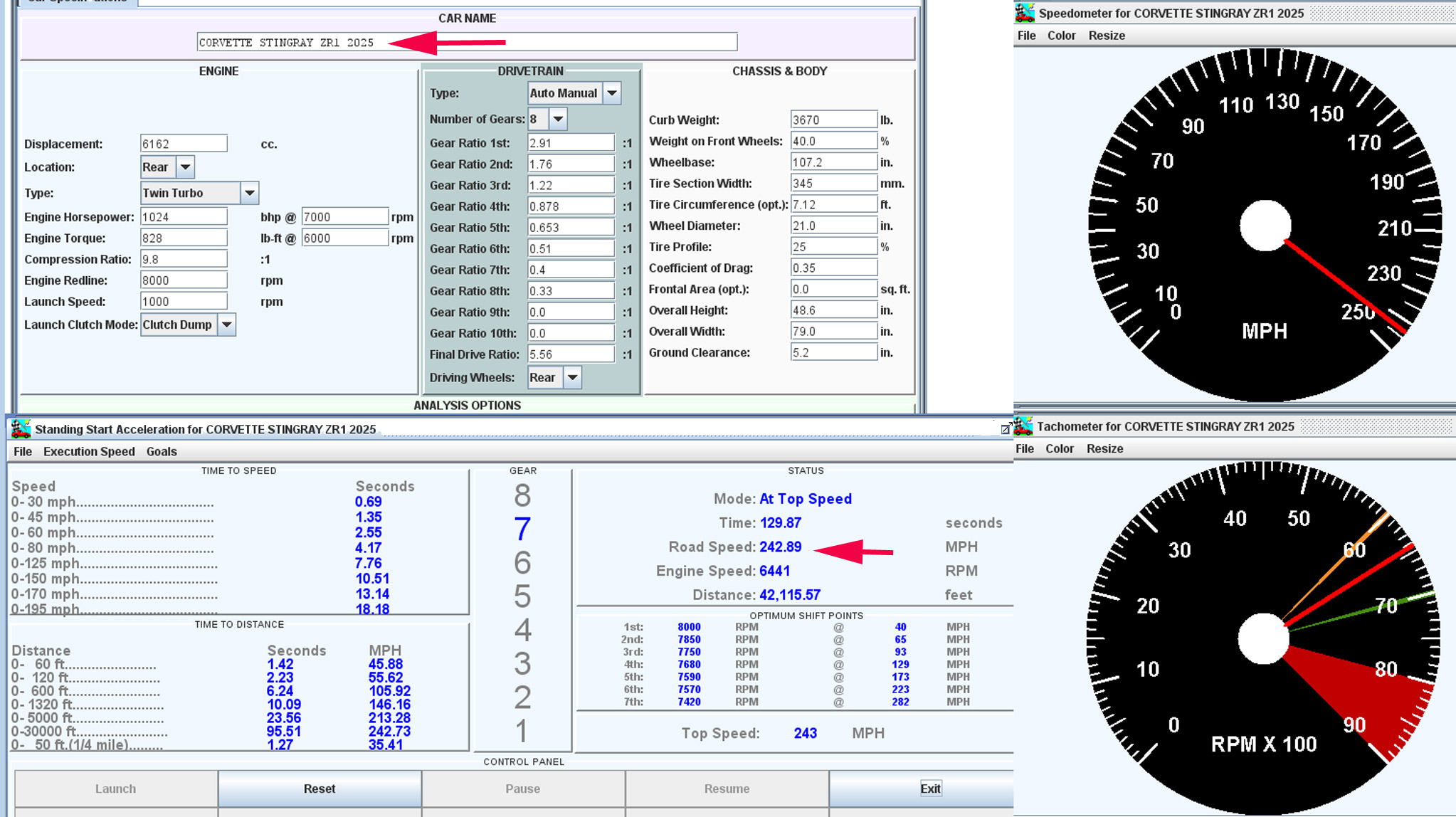Click the Final Drive Ratio field

tap(570, 354)
